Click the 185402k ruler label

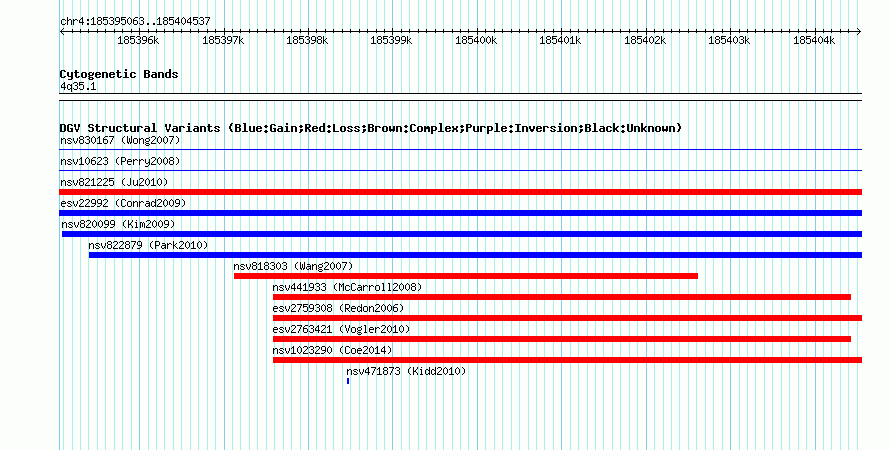pyautogui.click(x=645, y=40)
